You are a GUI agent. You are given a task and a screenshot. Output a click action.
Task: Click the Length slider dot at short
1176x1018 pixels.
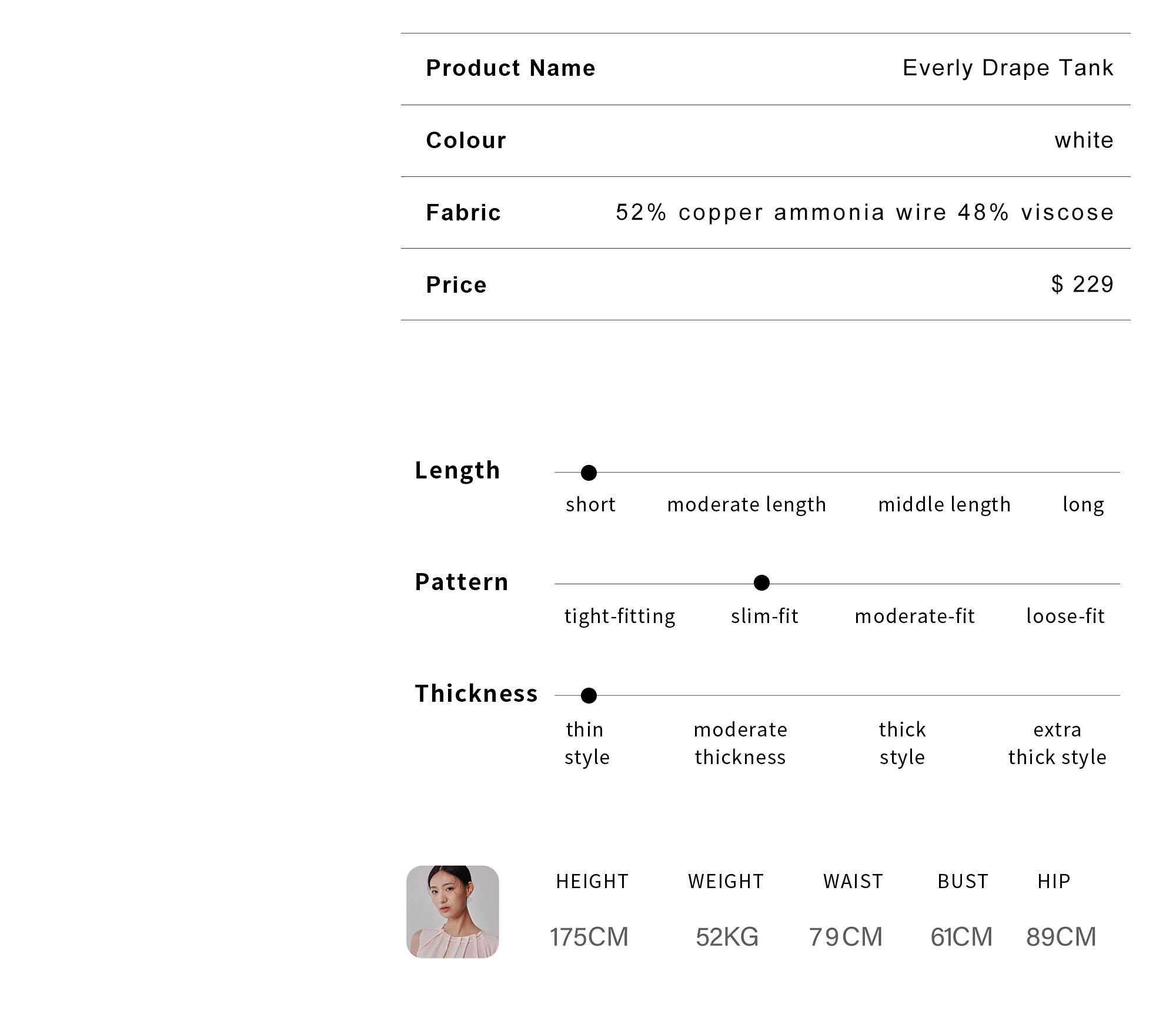[589, 473]
